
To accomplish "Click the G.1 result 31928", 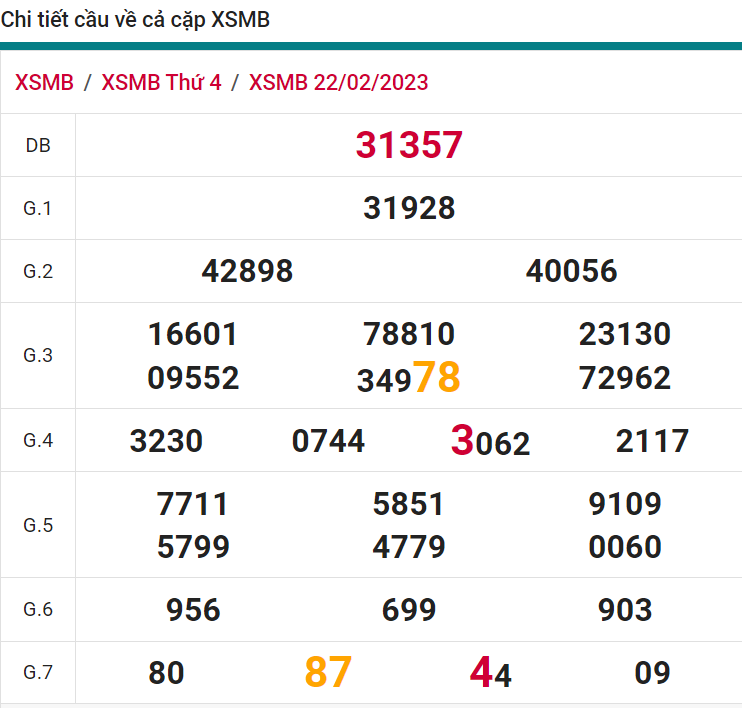I will [409, 208].
